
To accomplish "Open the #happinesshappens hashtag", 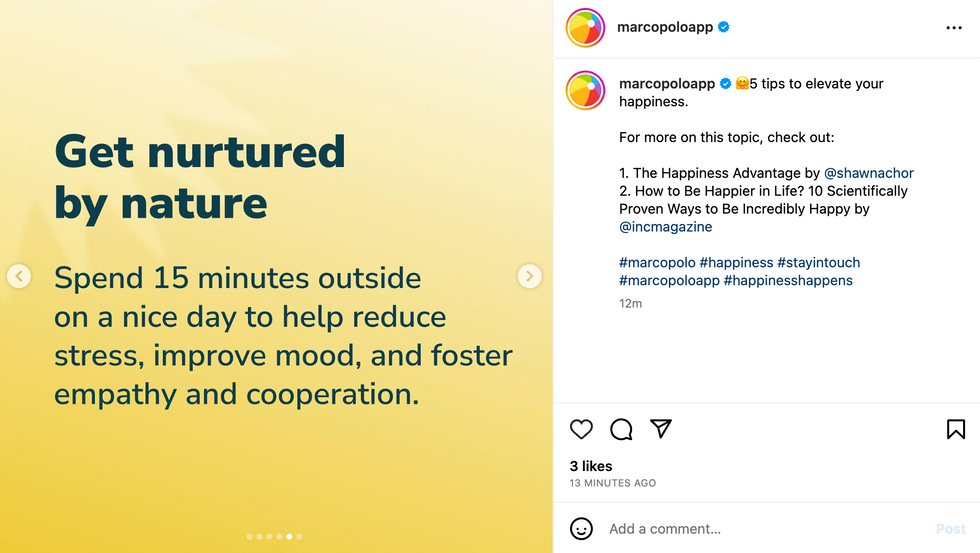I will [x=788, y=281].
